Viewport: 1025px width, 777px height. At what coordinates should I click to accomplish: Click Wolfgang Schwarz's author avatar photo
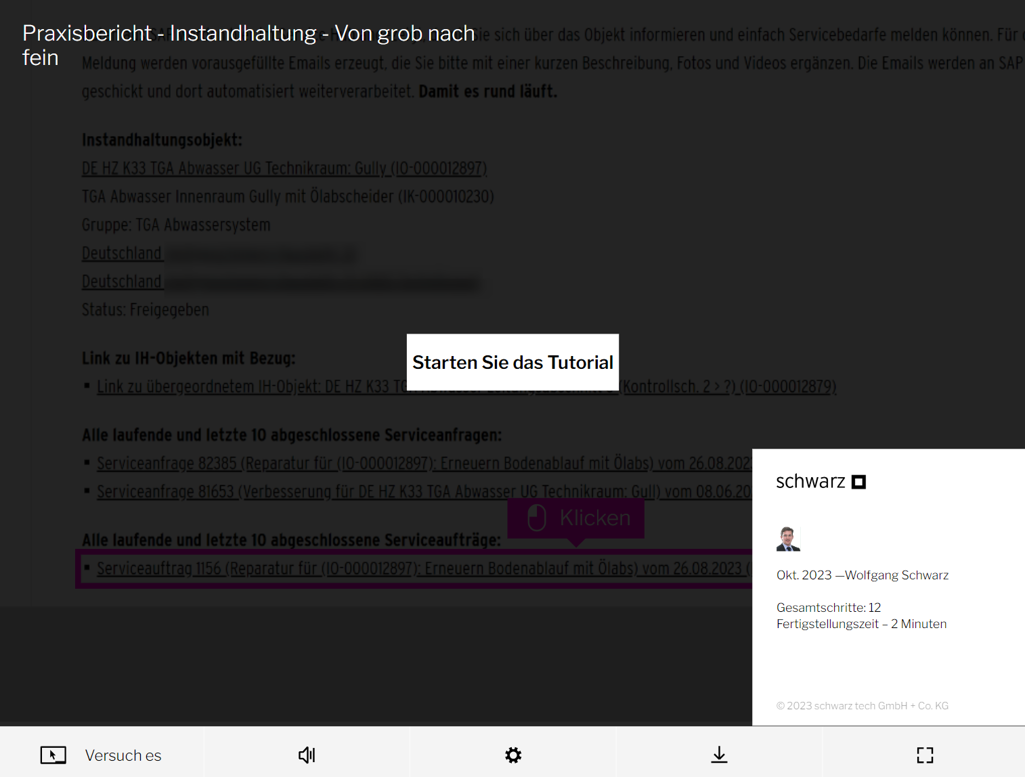click(788, 539)
